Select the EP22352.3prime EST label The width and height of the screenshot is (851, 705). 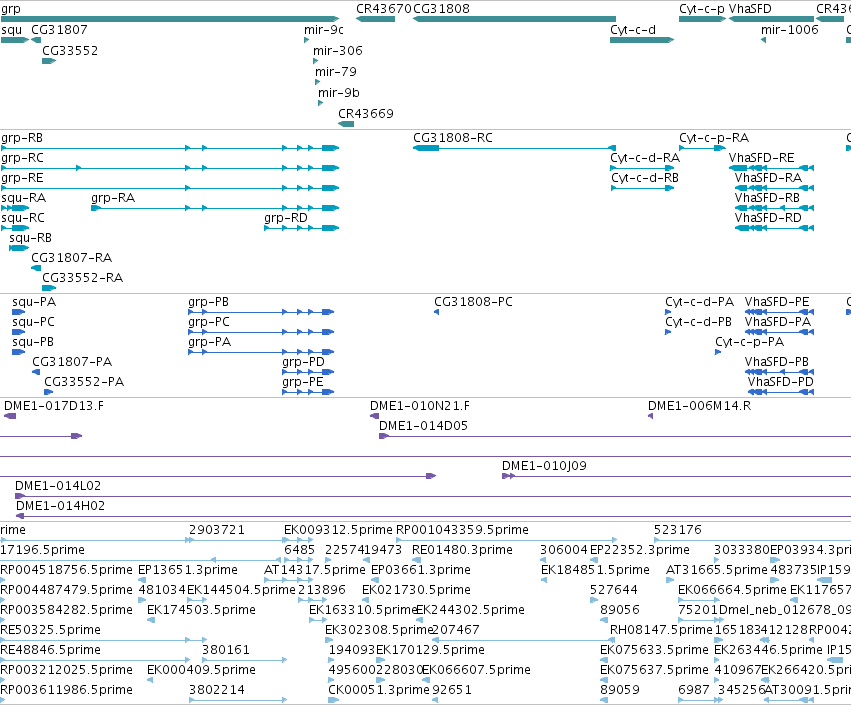pyautogui.click(x=639, y=550)
